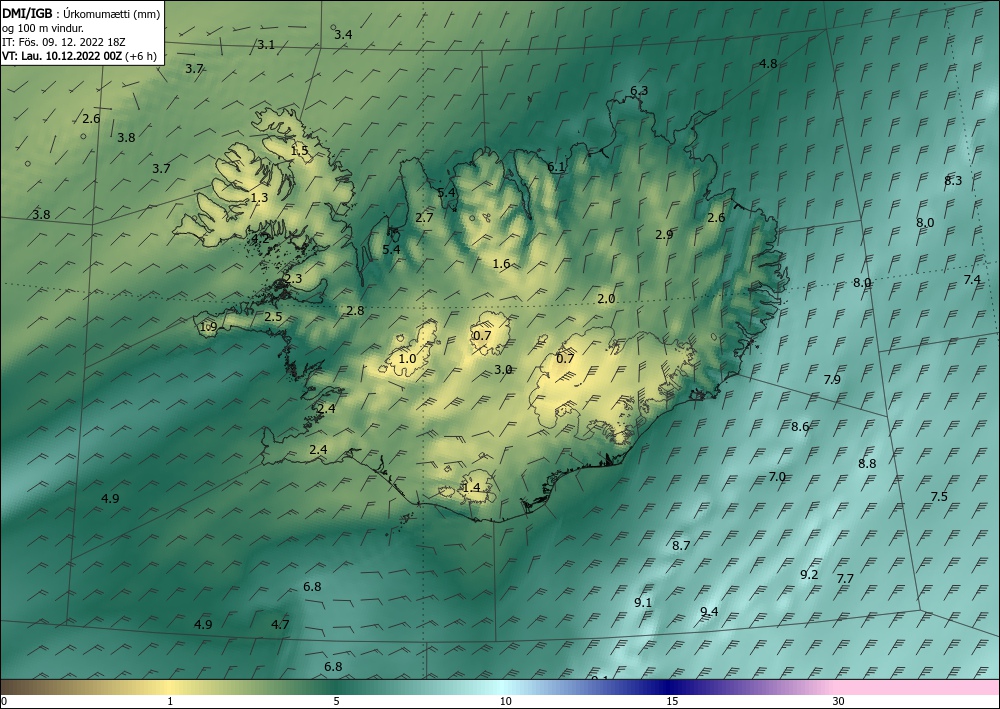Click the 15 tick on the color scale
The height and width of the screenshot is (709, 1000).
tap(672, 701)
